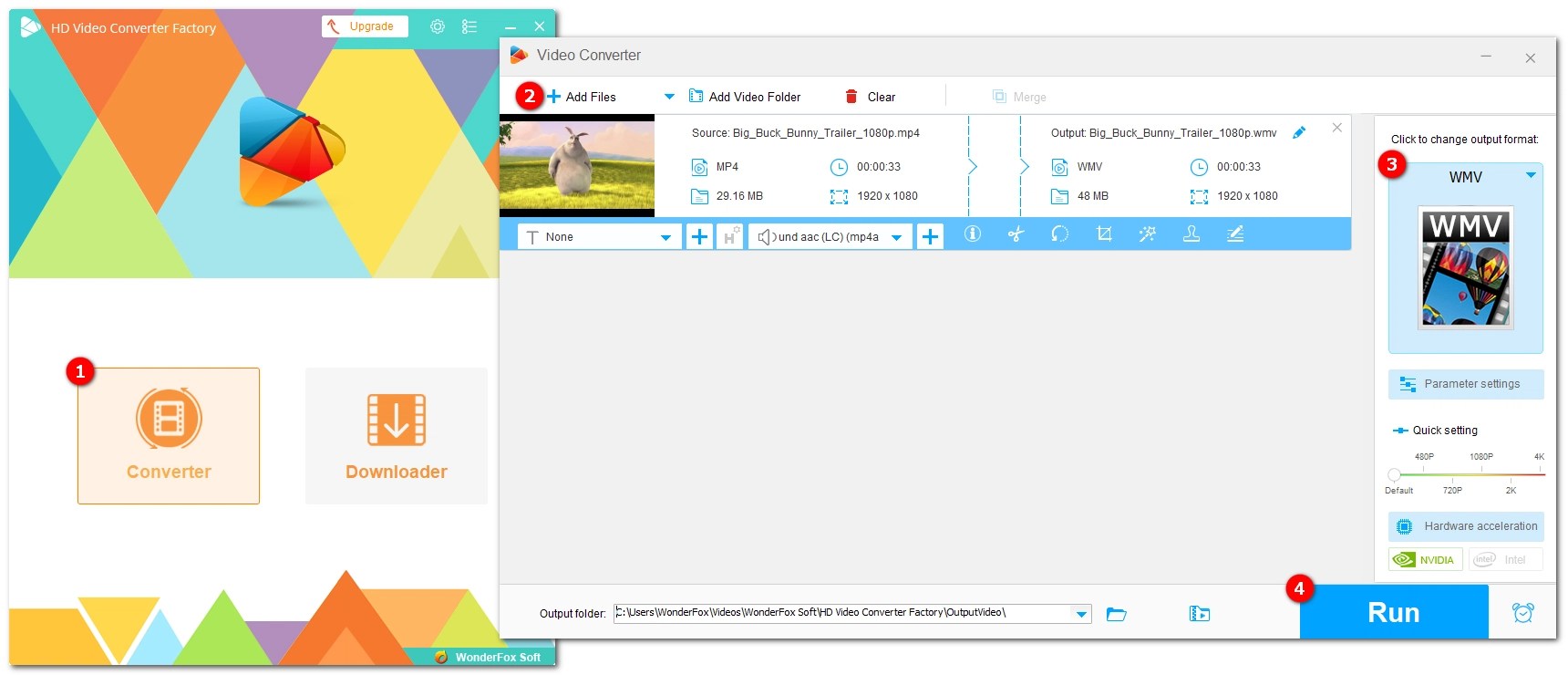Click the Video Converter title logo icon
This screenshot has height=675, width=1568.
tap(519, 55)
